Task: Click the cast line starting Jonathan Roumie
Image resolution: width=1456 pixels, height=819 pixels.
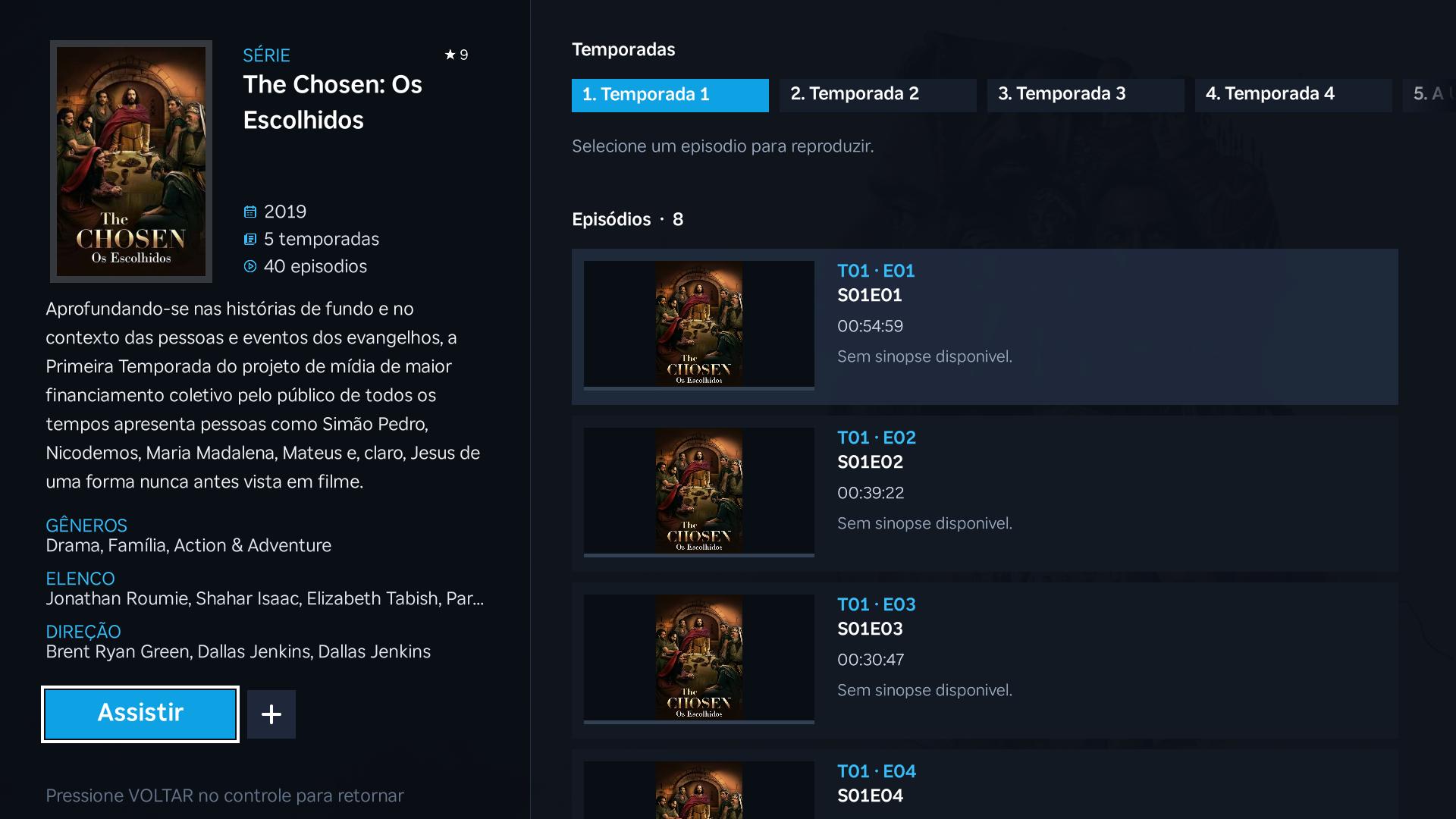Action: [x=265, y=598]
